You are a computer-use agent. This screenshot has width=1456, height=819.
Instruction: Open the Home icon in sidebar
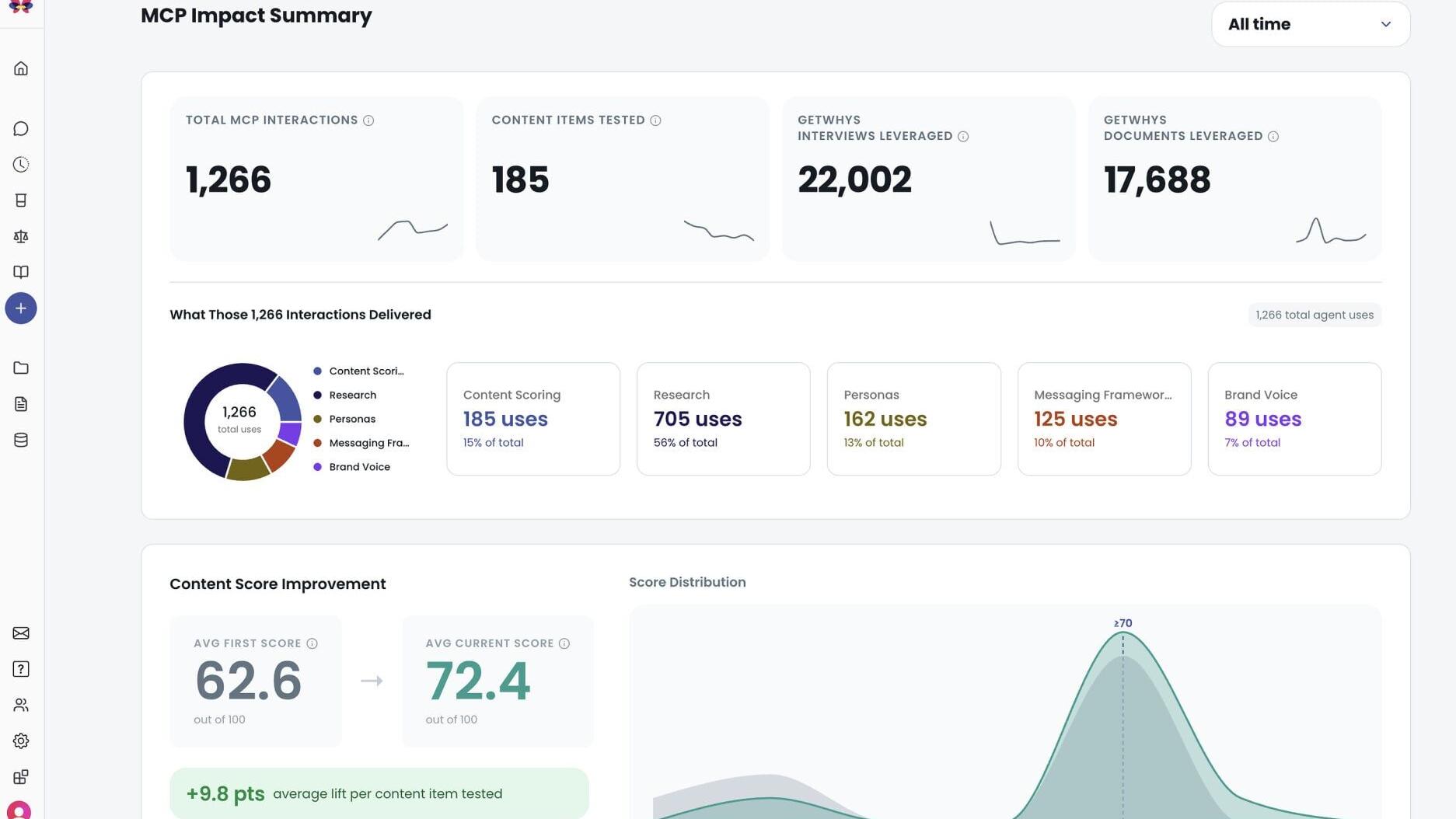[x=21, y=68]
